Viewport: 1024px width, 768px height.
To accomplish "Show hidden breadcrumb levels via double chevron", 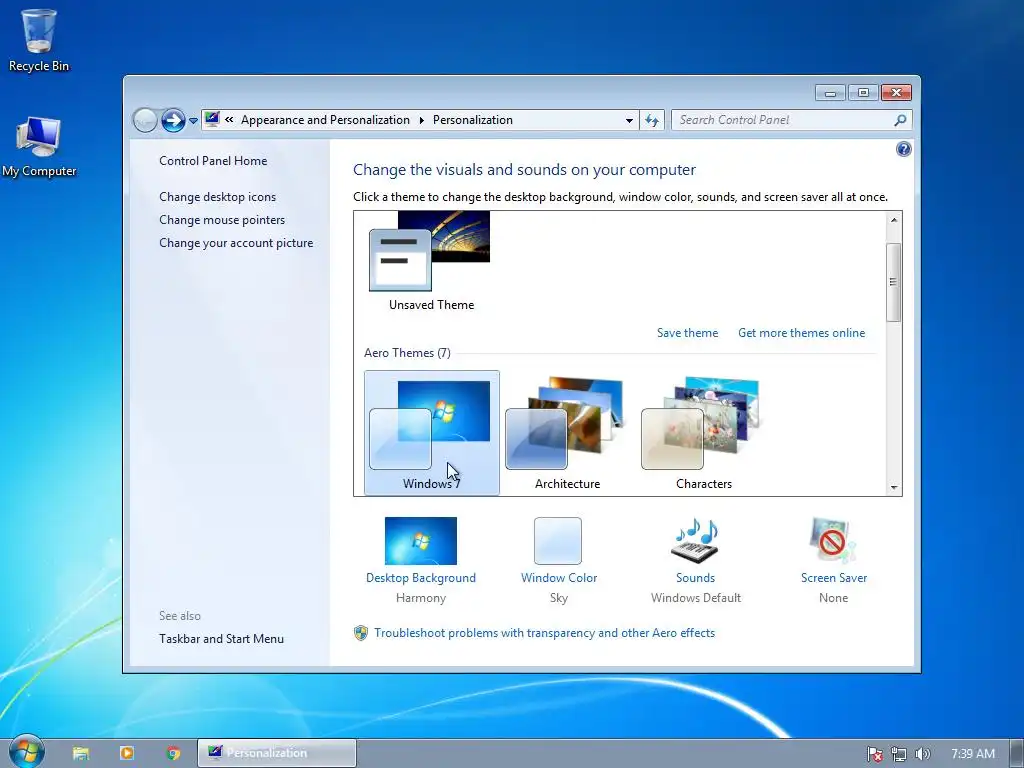I will coord(229,120).
